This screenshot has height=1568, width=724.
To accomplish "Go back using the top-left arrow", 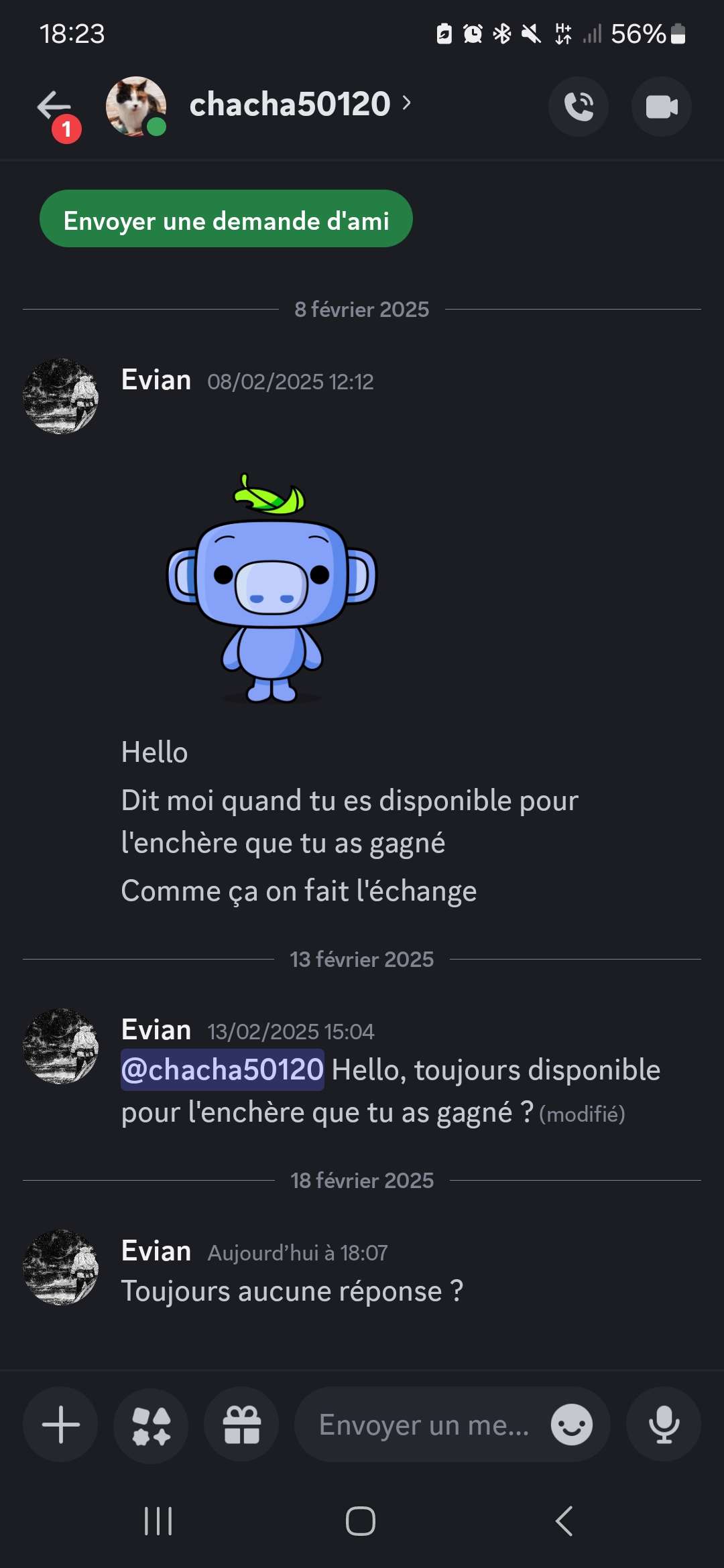I will (54, 107).
